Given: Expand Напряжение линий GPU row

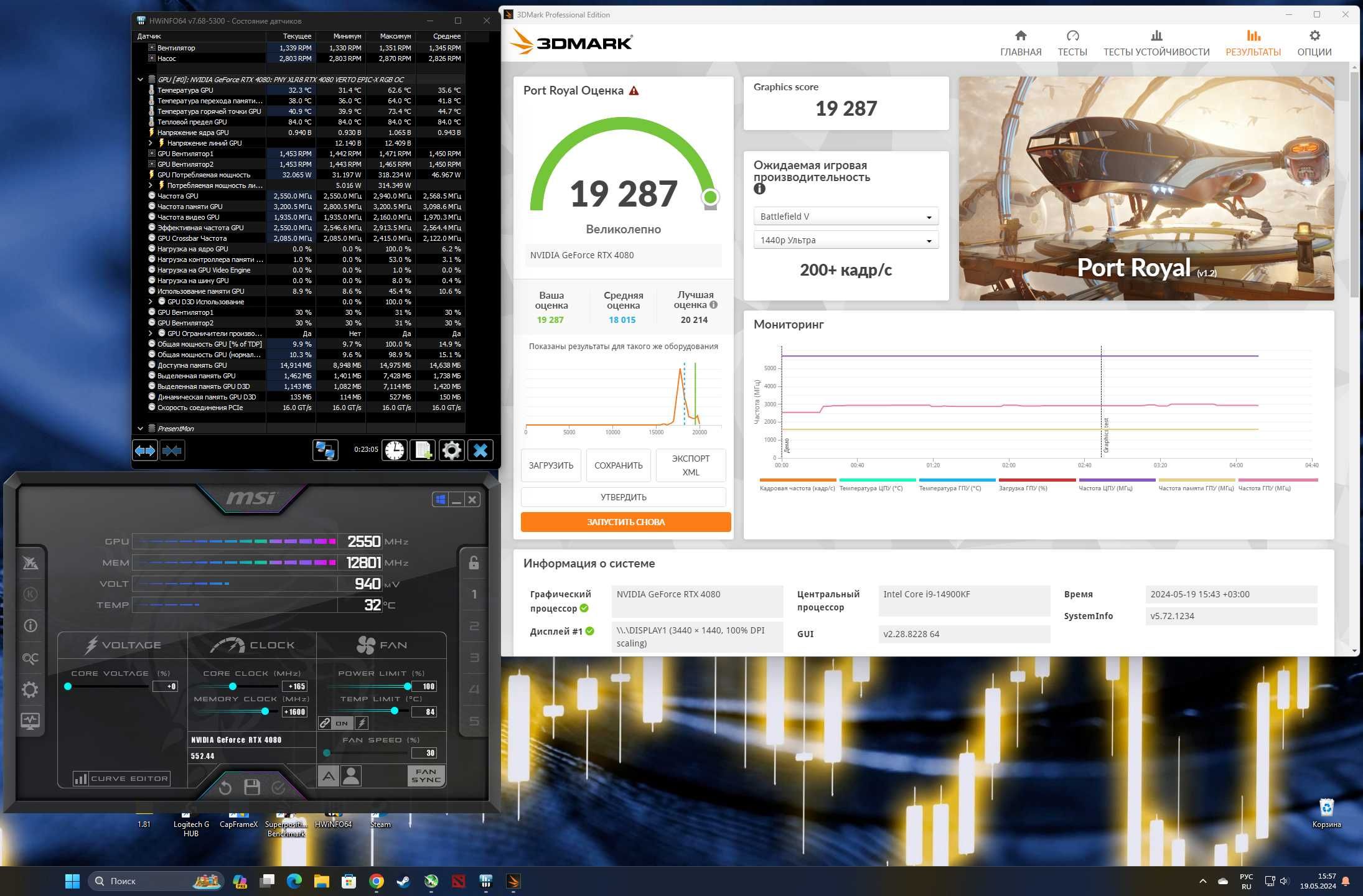Looking at the screenshot, I should coord(150,143).
